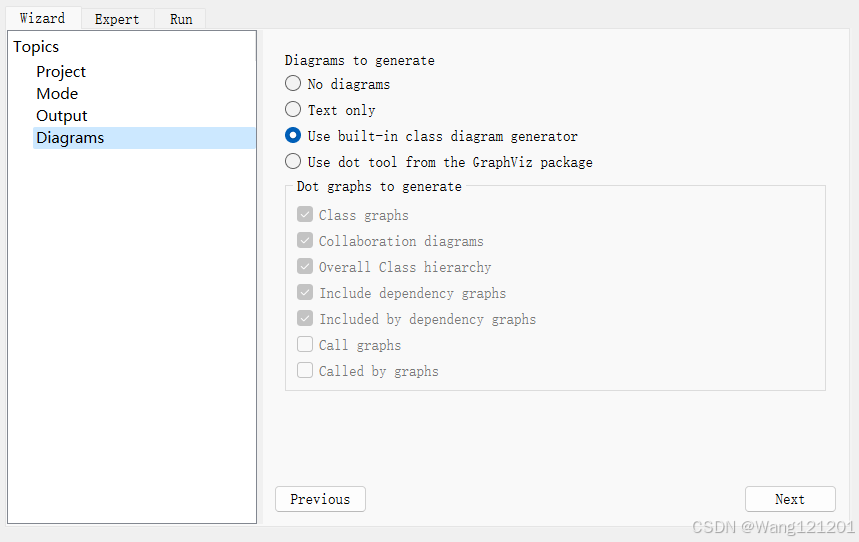The width and height of the screenshot is (859, 542).
Task: Toggle Overall Class hierarchy checkbox
Action: pos(305,267)
